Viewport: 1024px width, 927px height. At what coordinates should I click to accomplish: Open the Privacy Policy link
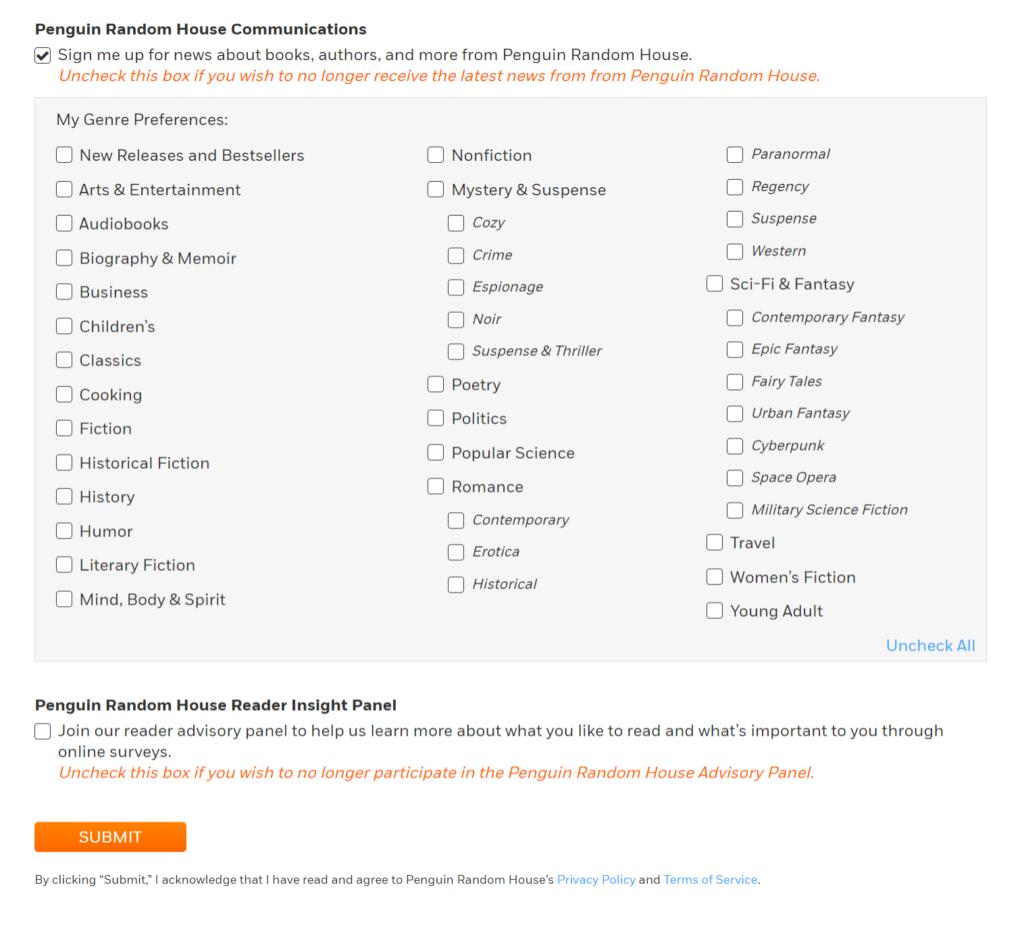pyautogui.click(x=596, y=880)
